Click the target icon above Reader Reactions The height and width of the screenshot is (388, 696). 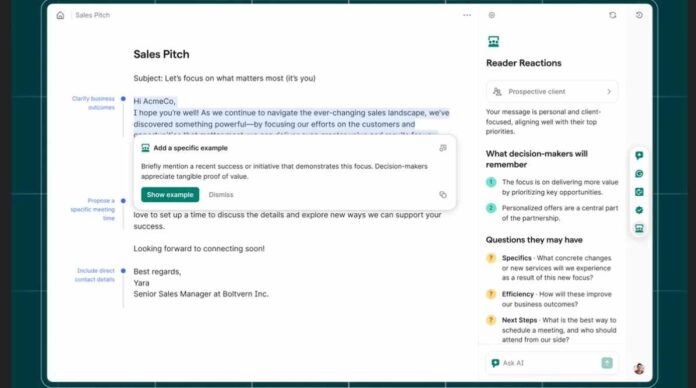[492, 15]
